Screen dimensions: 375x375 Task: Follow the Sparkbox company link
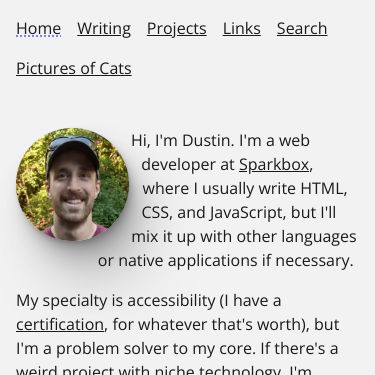coord(274,165)
